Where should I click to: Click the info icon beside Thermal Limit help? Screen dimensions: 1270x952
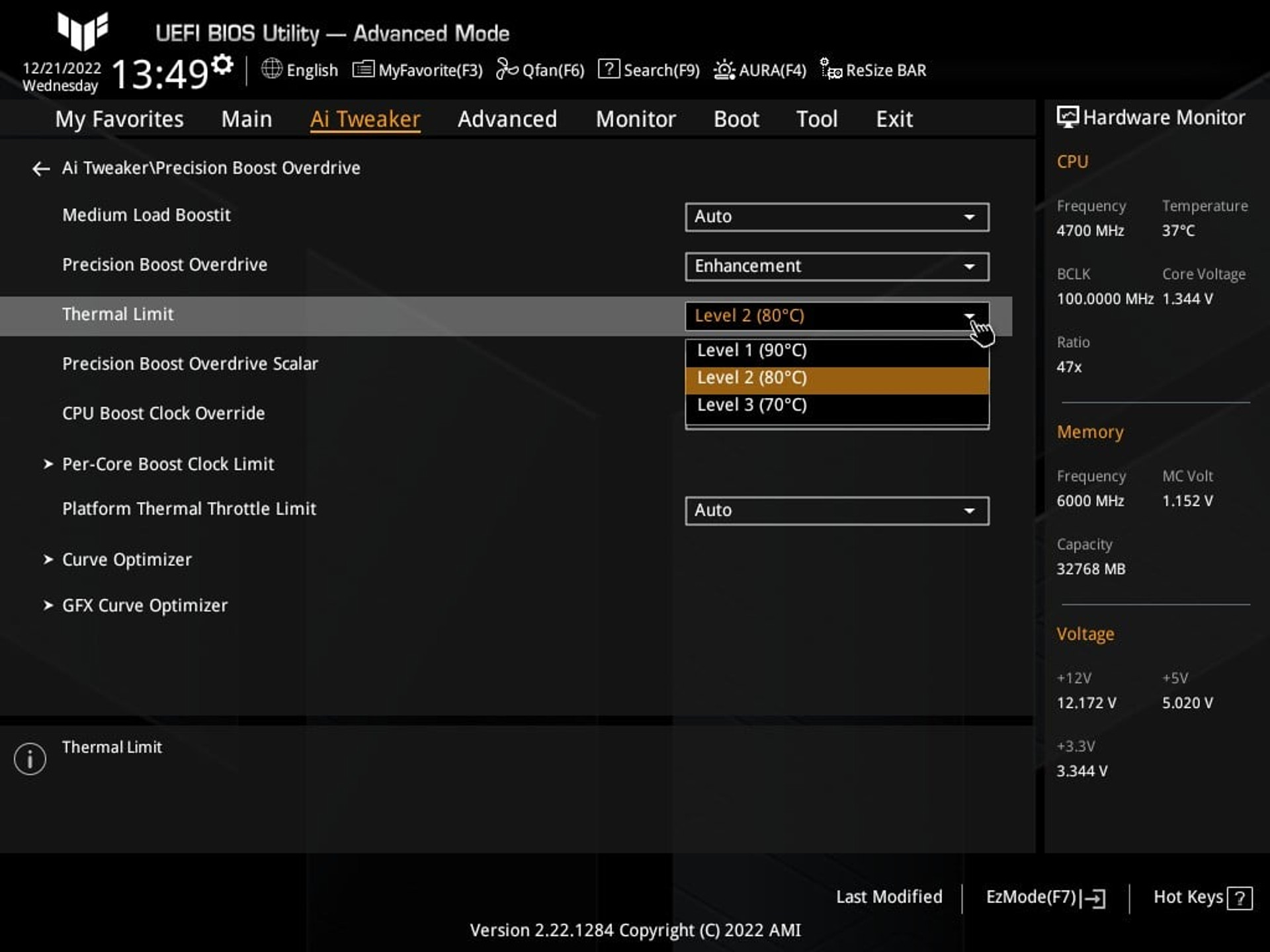click(x=30, y=758)
